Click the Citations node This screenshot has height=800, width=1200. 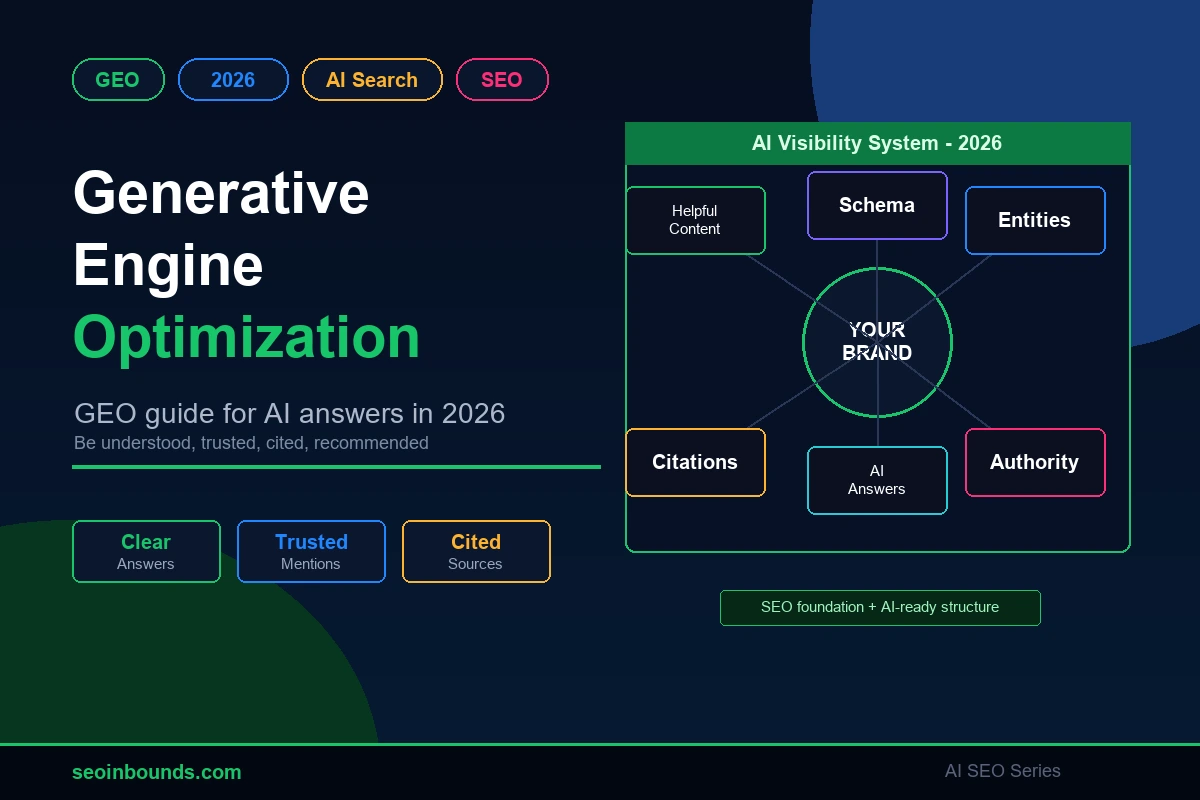[695, 462]
